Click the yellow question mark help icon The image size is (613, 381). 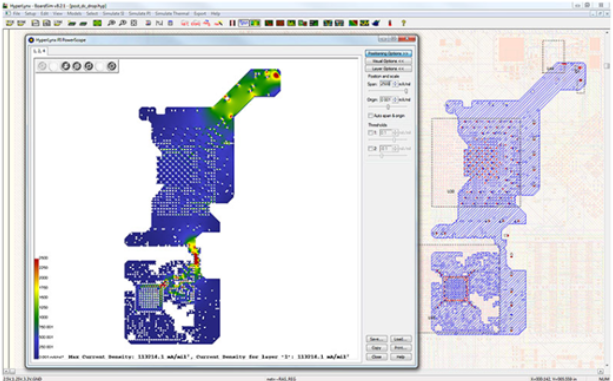point(403,23)
